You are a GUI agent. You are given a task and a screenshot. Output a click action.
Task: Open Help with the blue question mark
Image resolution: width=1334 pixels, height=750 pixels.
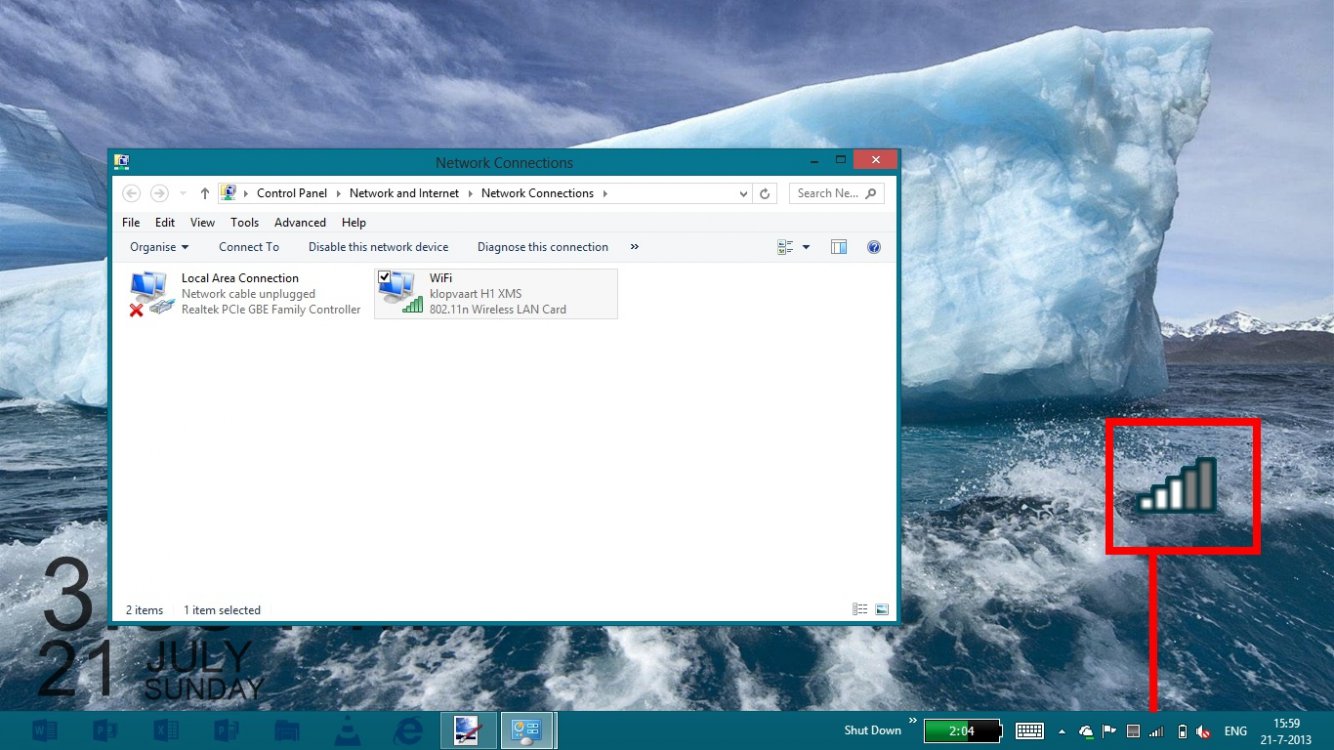click(874, 247)
